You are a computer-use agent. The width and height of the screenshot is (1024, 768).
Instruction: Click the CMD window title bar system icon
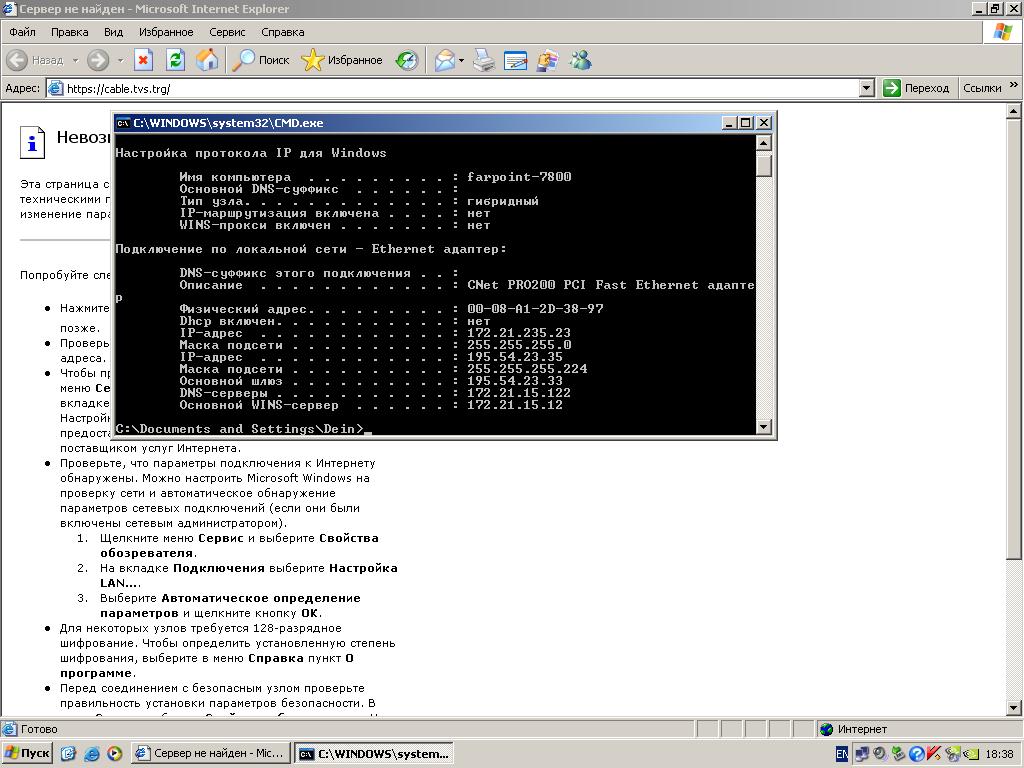pyautogui.click(x=123, y=123)
